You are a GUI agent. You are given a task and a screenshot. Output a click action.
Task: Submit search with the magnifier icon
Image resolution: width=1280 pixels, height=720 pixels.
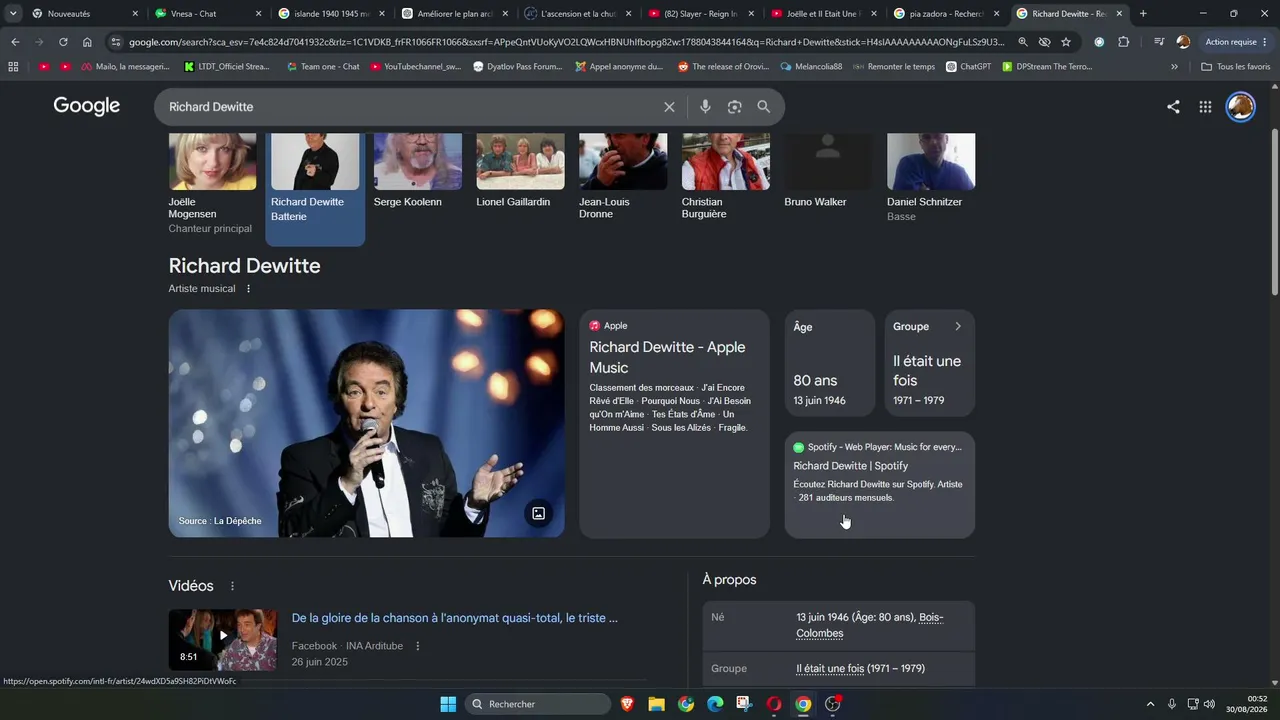pos(764,107)
